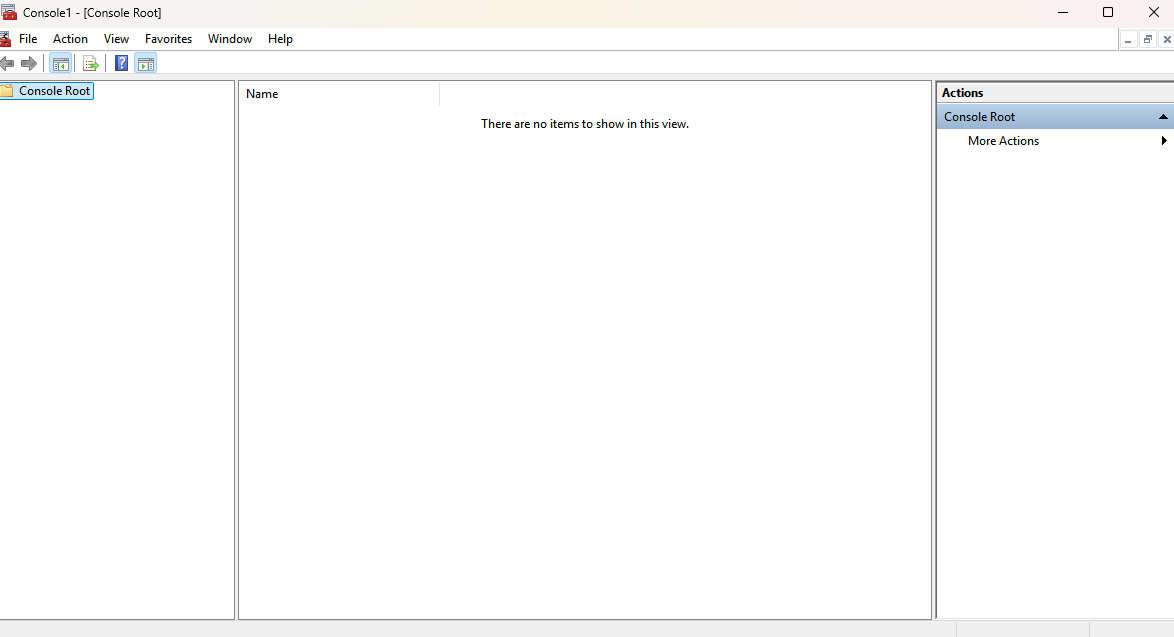Restore down the inner Console Root child window
The height and width of the screenshot is (637, 1174).
point(1148,40)
